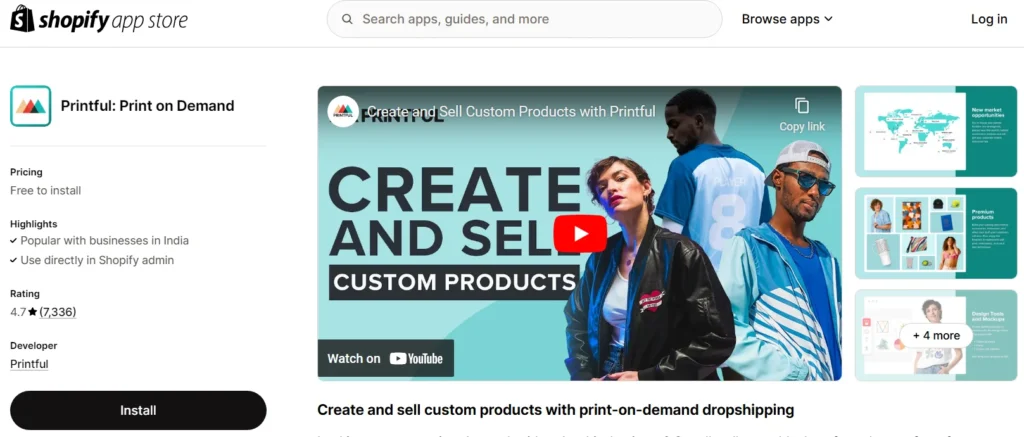Click the Shopify bag logo icon
The height and width of the screenshot is (437, 1024).
coord(22,19)
